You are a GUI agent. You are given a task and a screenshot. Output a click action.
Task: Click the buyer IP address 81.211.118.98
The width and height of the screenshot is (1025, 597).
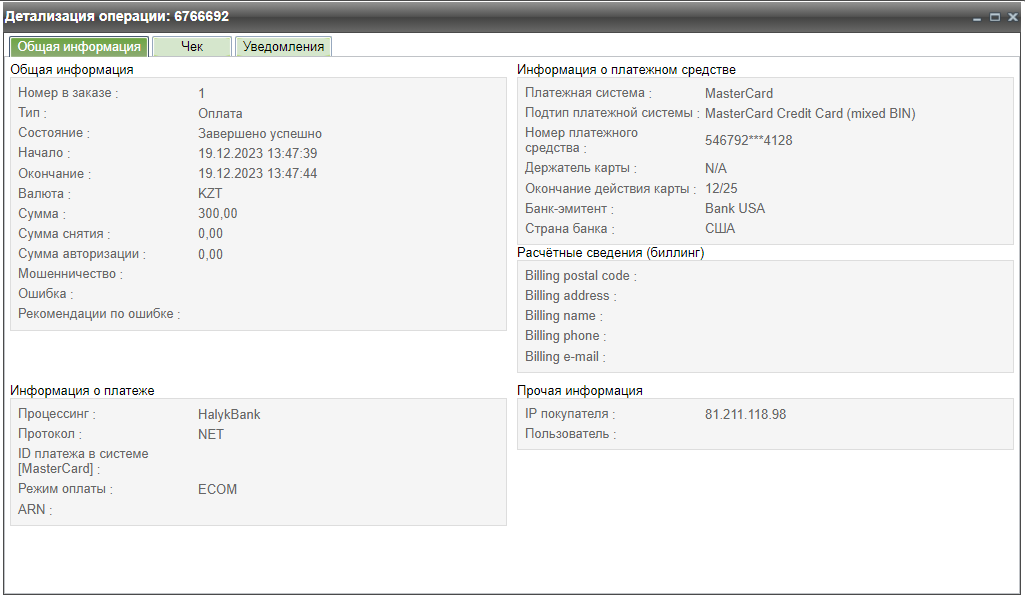pos(745,414)
